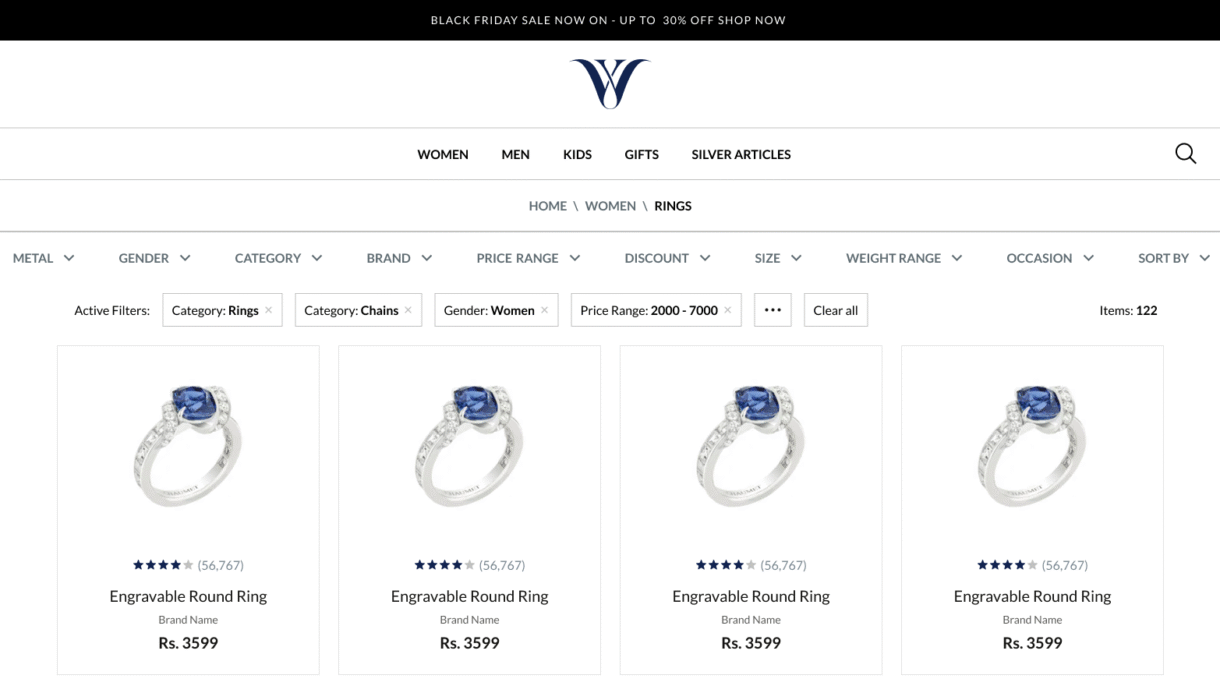Image resolution: width=1220 pixels, height=686 pixels.
Task: Go to Silver Articles menu
Action: [741, 154]
